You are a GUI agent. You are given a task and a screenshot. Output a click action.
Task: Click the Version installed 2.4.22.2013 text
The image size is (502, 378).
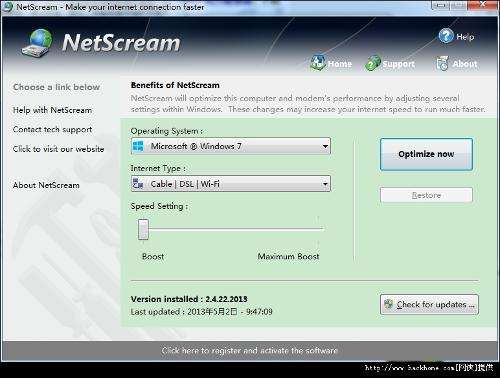(x=189, y=299)
